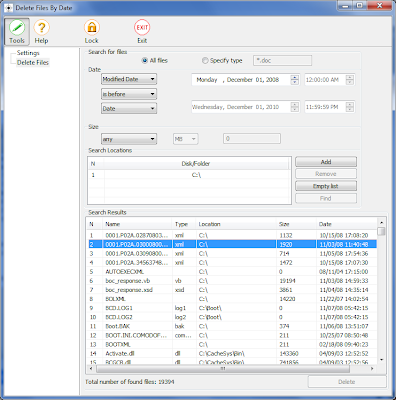Select row 1 file 0001.P02A.02870803
Viewport: 396px width, 400px height.
click(233, 235)
